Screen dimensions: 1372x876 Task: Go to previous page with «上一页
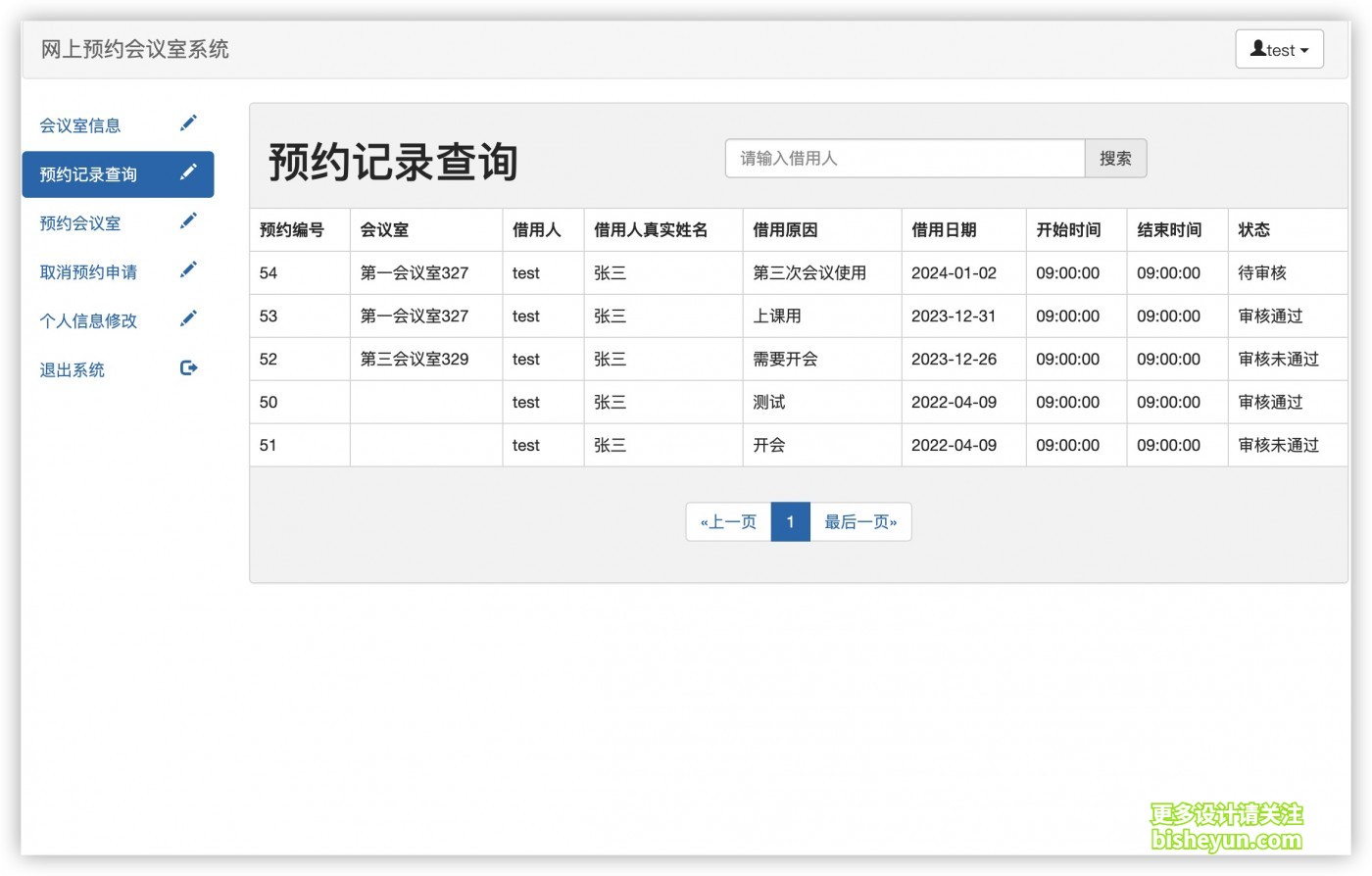pyautogui.click(x=728, y=522)
